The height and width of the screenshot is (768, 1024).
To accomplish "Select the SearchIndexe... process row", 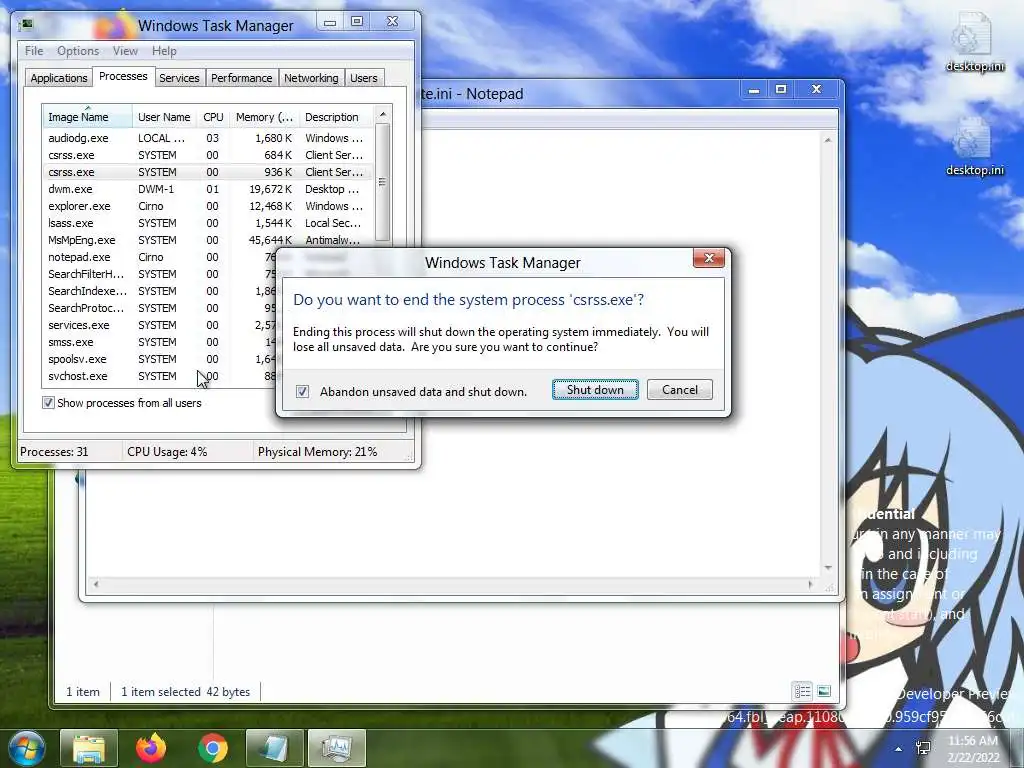I will tap(159, 291).
